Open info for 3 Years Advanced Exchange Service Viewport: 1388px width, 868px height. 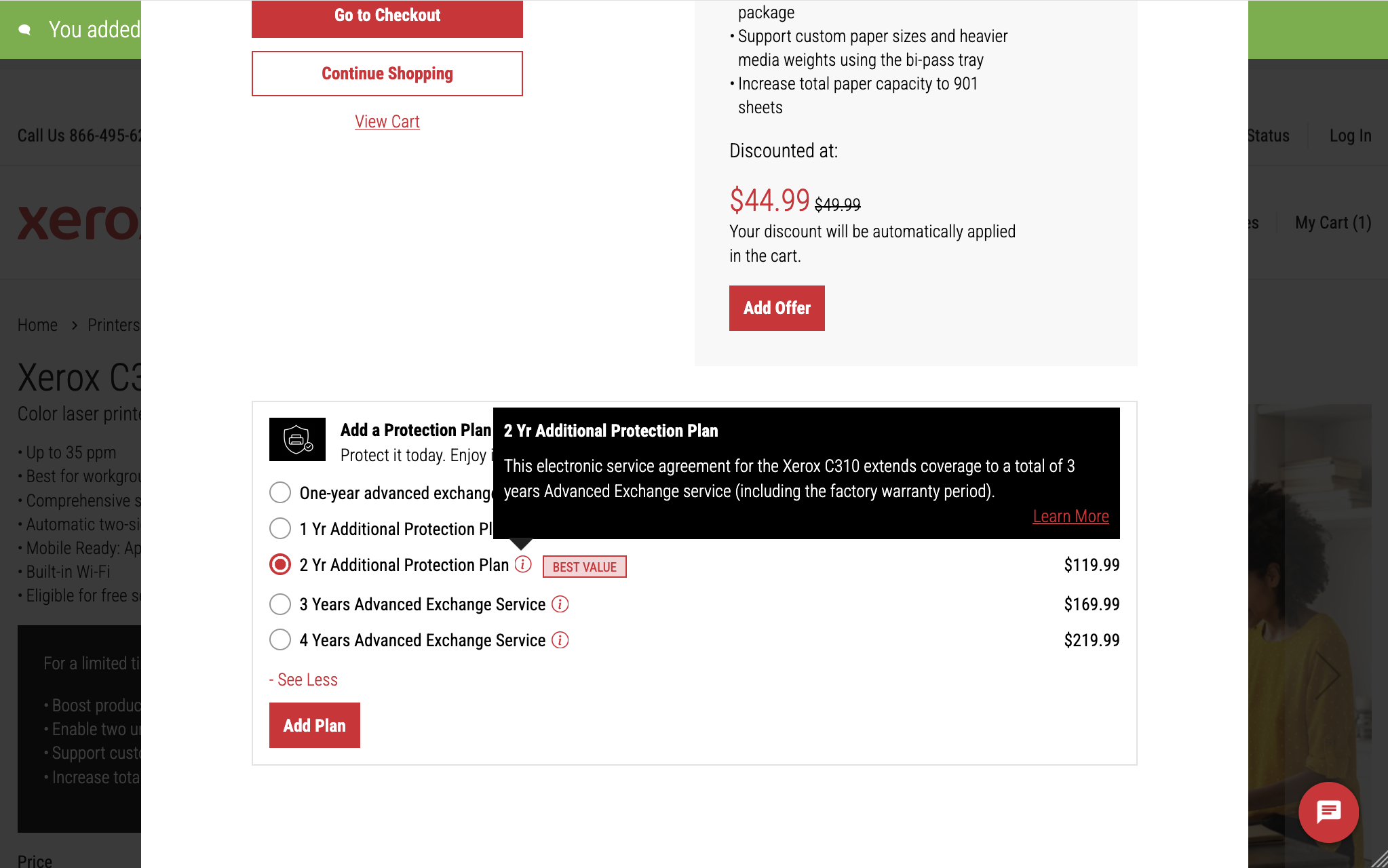pos(560,604)
